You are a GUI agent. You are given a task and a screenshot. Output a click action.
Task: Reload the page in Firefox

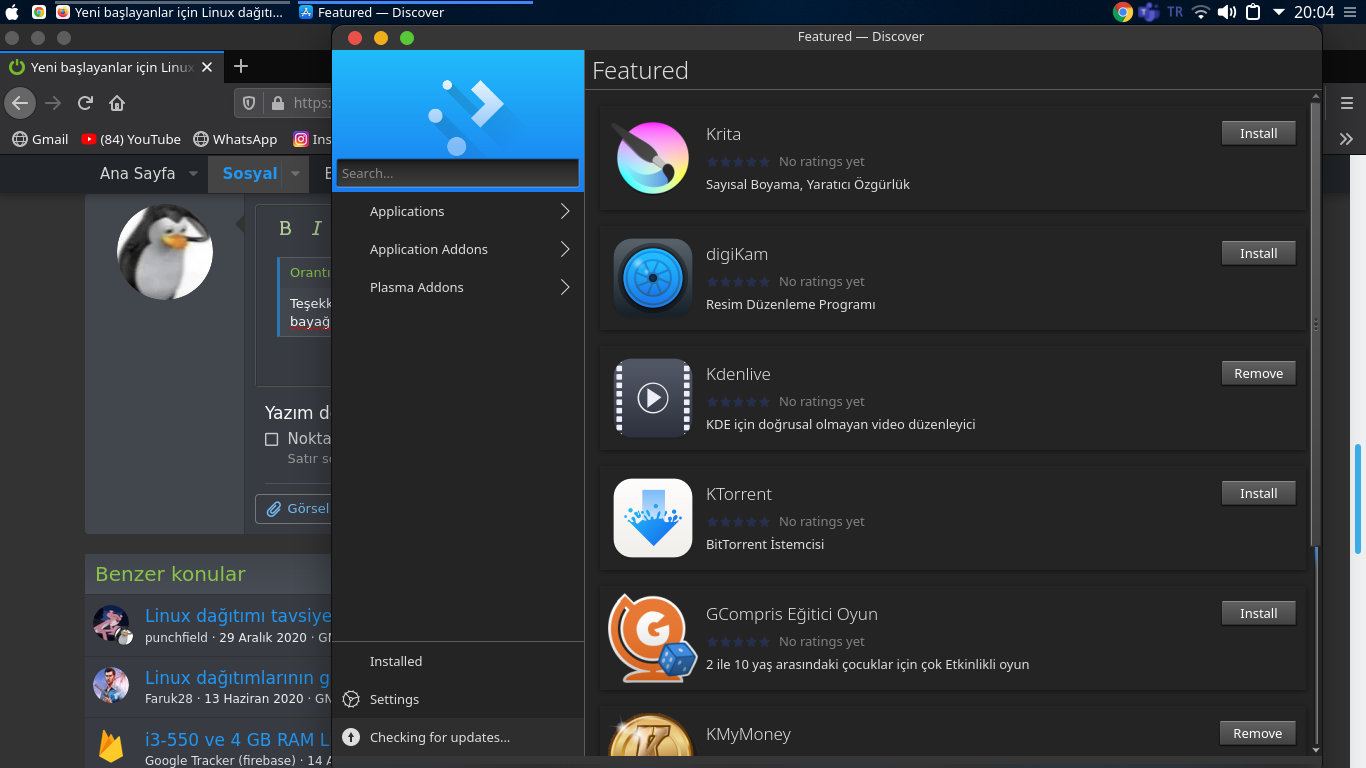click(x=85, y=103)
